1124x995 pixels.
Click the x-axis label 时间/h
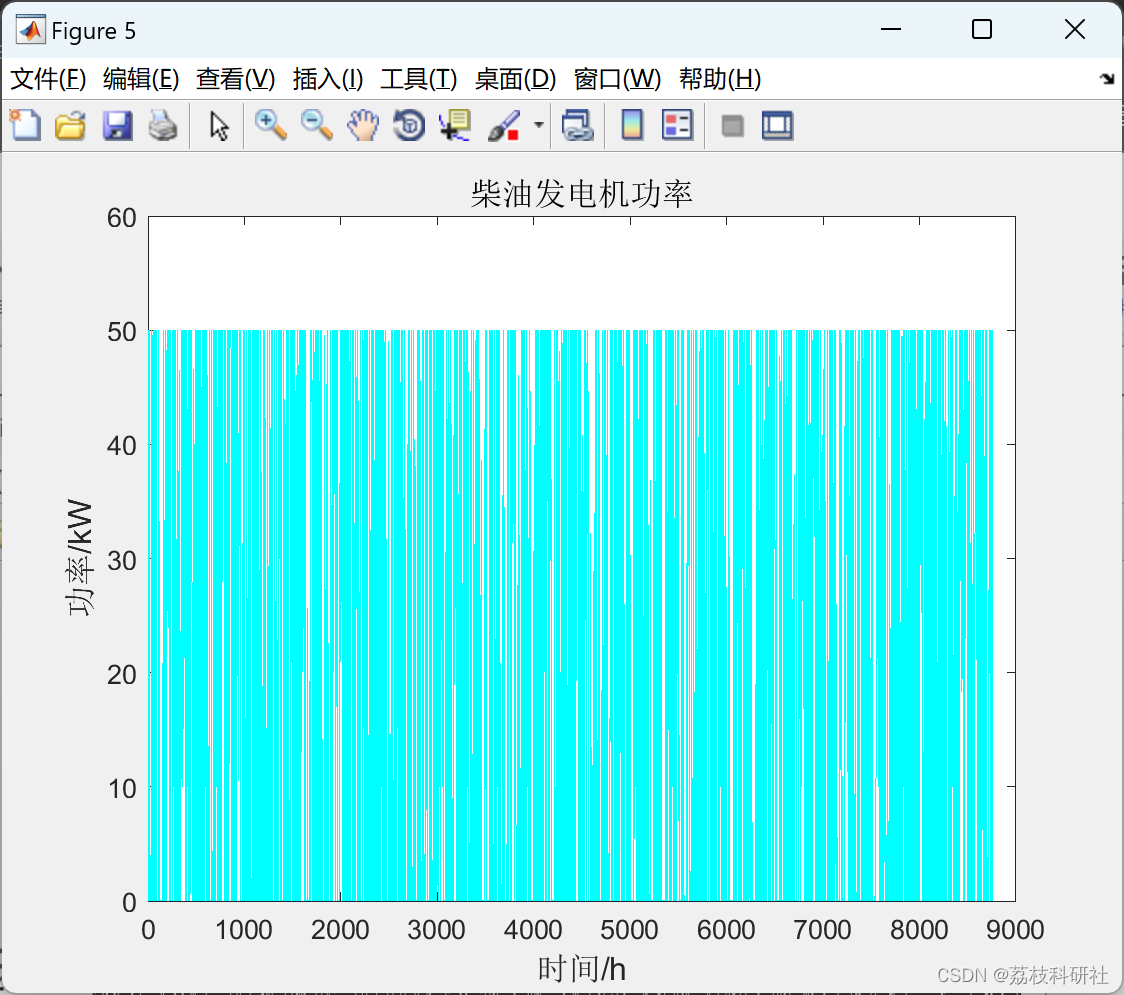point(581,968)
